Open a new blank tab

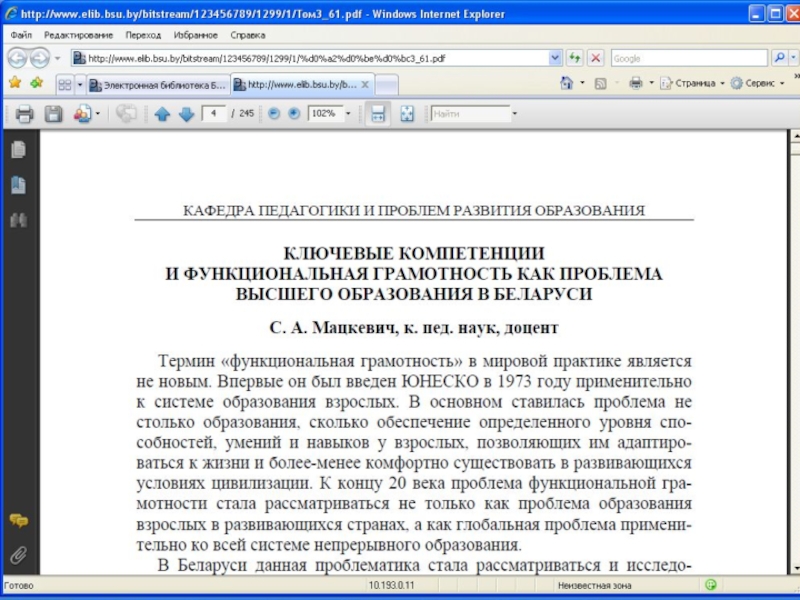[x=387, y=85]
